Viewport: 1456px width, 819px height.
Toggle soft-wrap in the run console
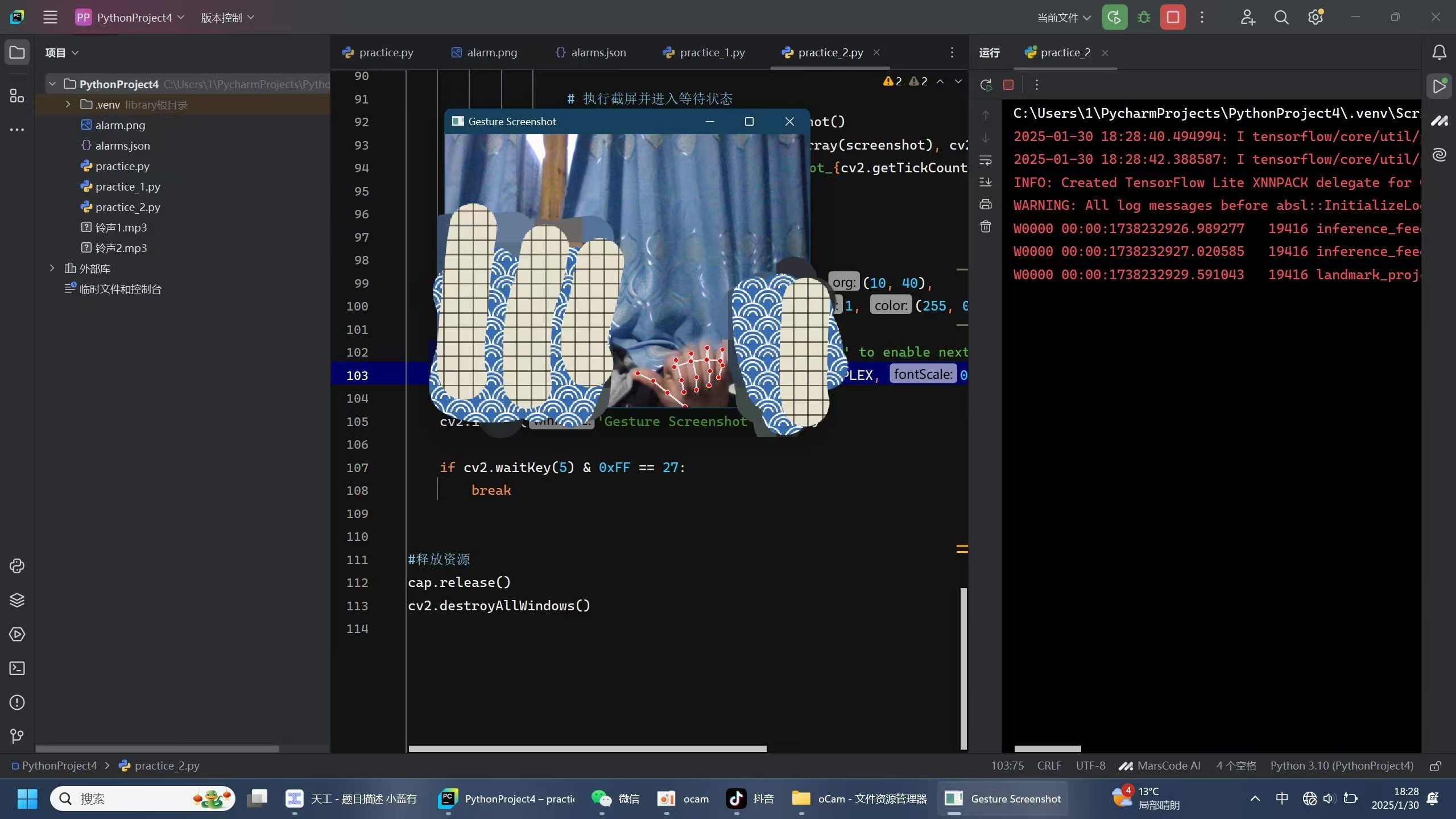point(986,160)
